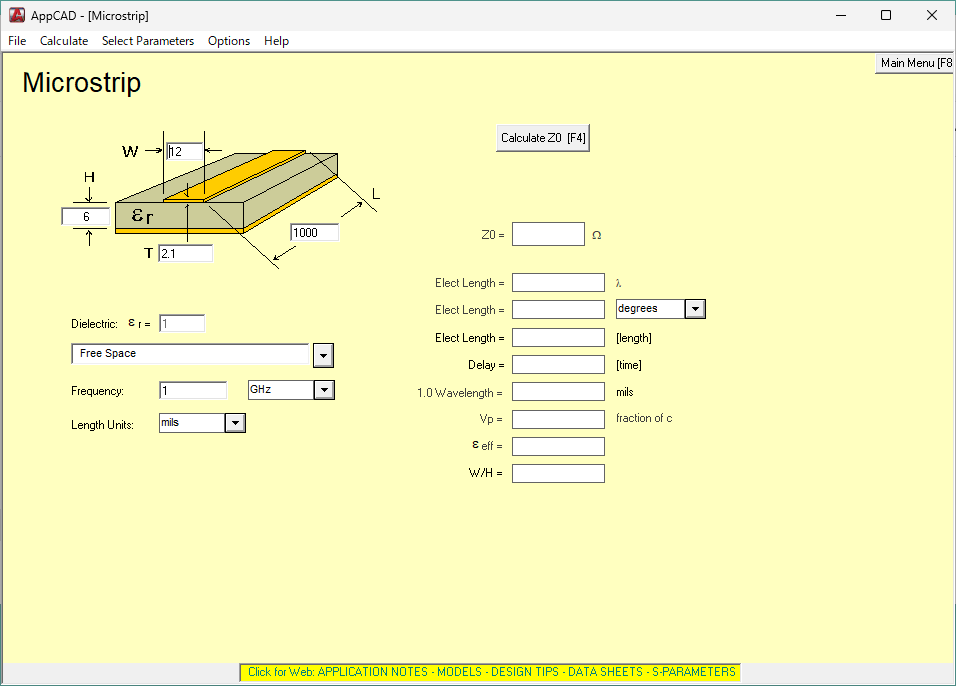Click the dielectric εr value field
The image size is (956, 686).
coord(182,323)
